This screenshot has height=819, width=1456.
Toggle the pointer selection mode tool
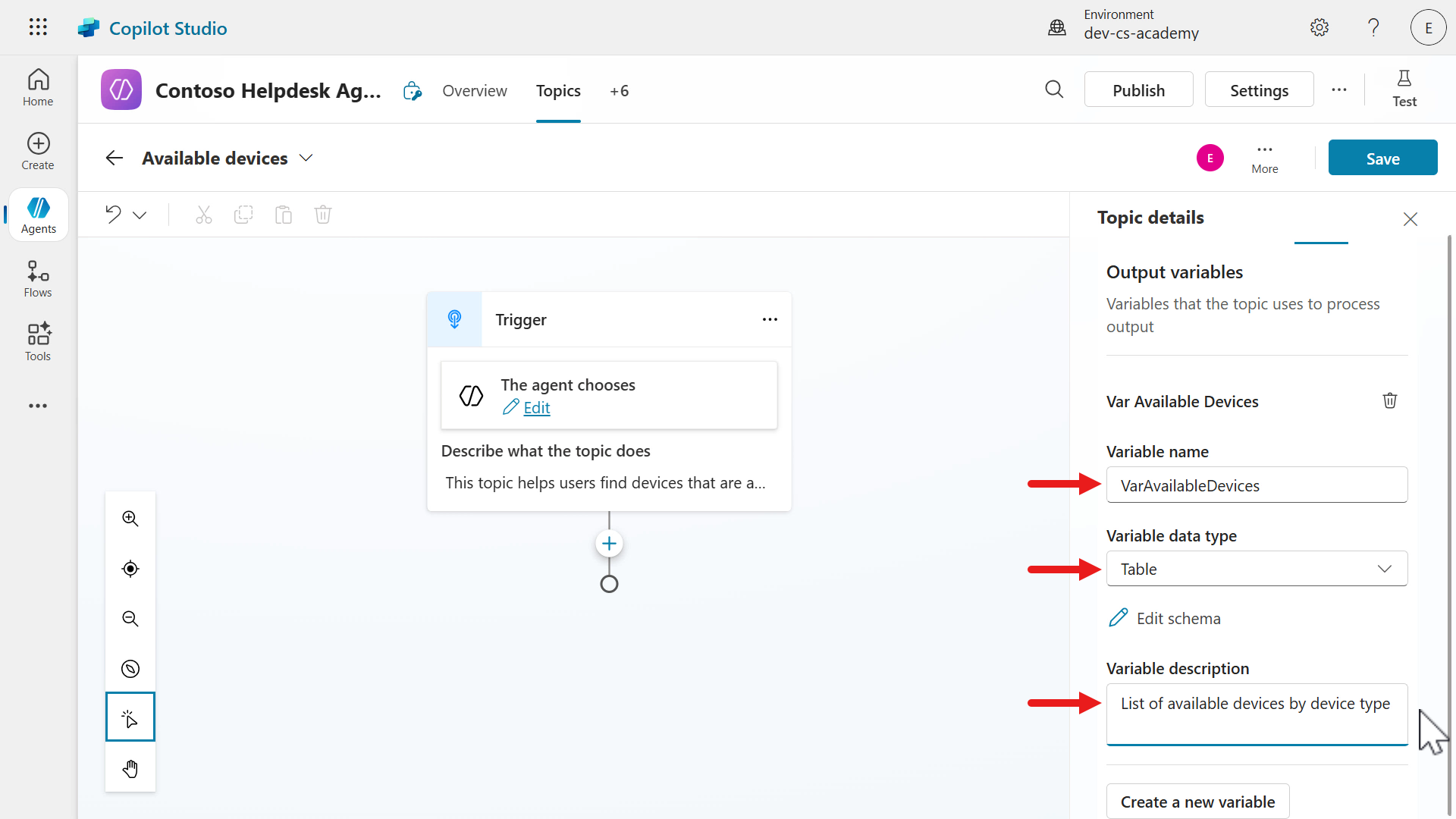tap(130, 717)
